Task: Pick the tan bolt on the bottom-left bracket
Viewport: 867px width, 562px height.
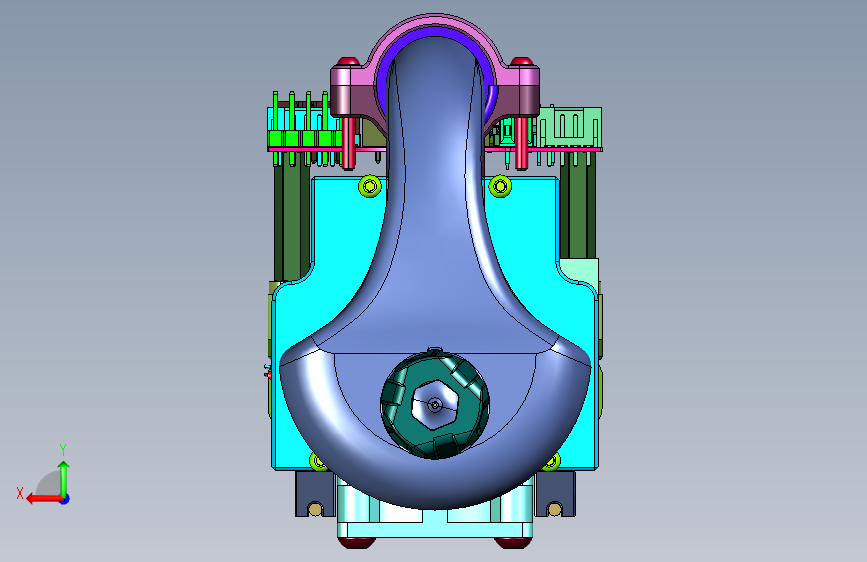Action: click(x=315, y=508)
